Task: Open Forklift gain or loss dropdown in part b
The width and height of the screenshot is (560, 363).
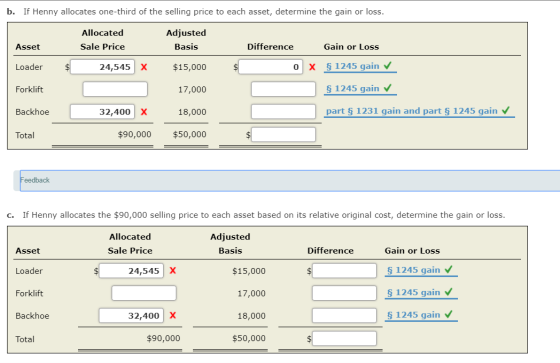Action: point(360,89)
